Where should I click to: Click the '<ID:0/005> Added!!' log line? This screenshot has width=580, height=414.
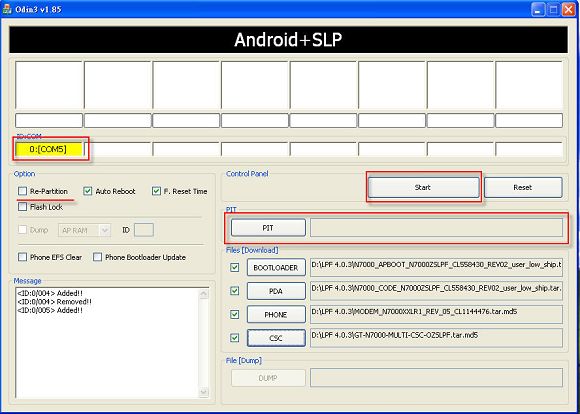click(50, 310)
